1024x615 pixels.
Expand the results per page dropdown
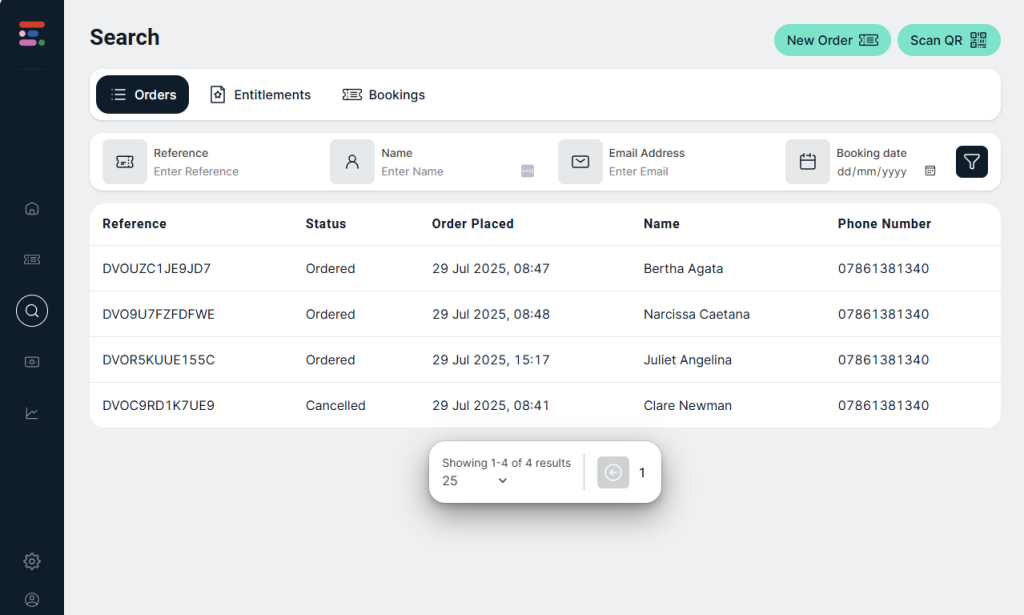click(475, 481)
